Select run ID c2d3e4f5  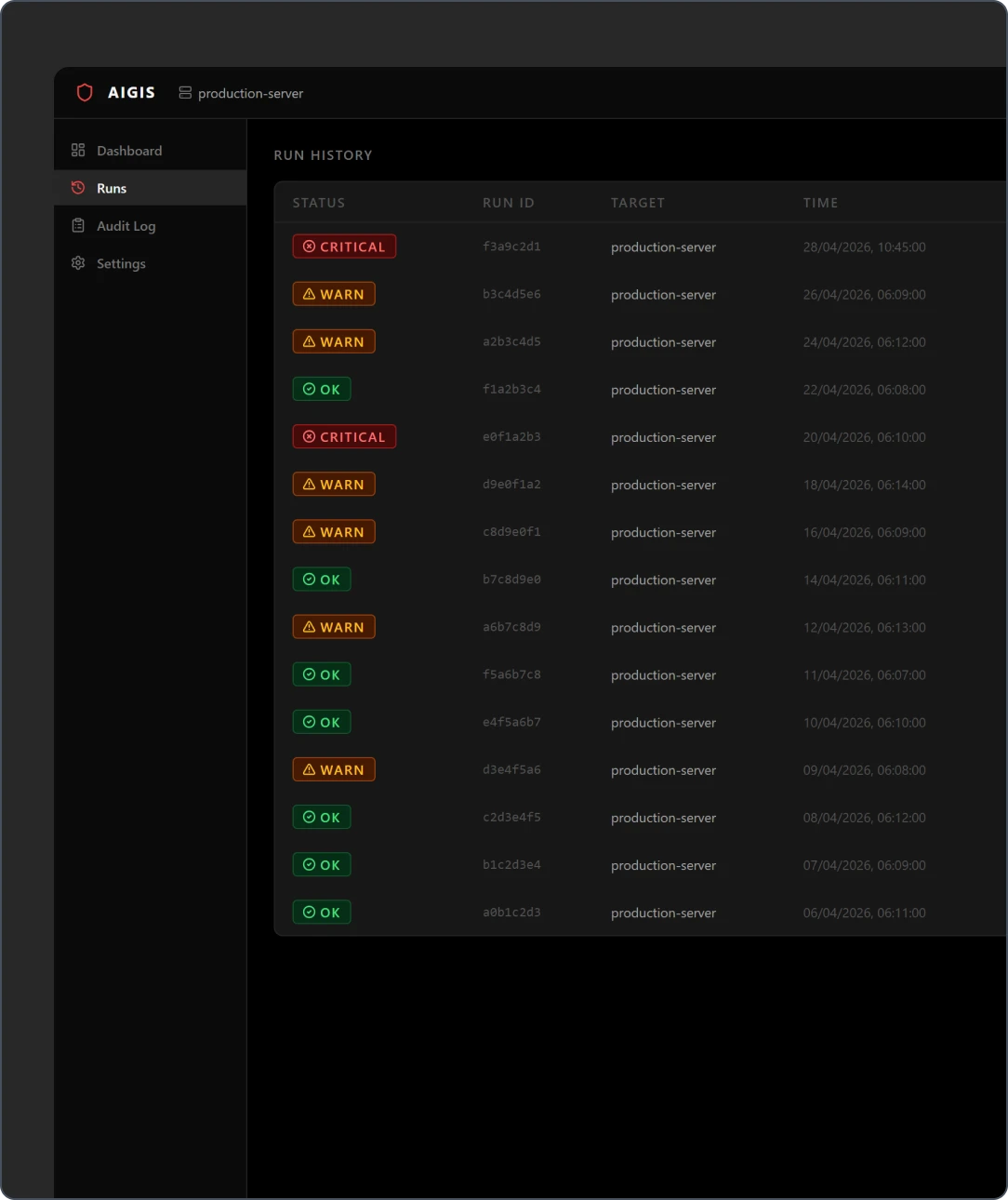(511, 817)
